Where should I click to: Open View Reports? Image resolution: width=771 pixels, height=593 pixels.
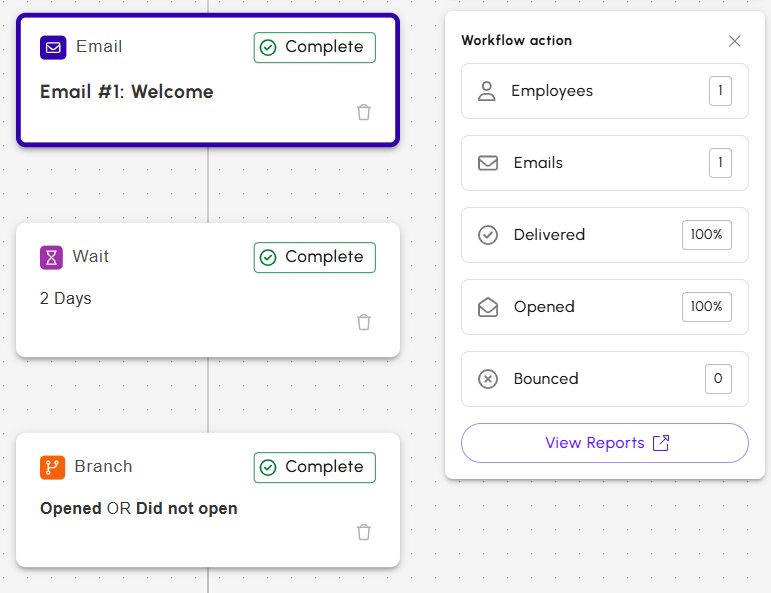click(x=605, y=443)
